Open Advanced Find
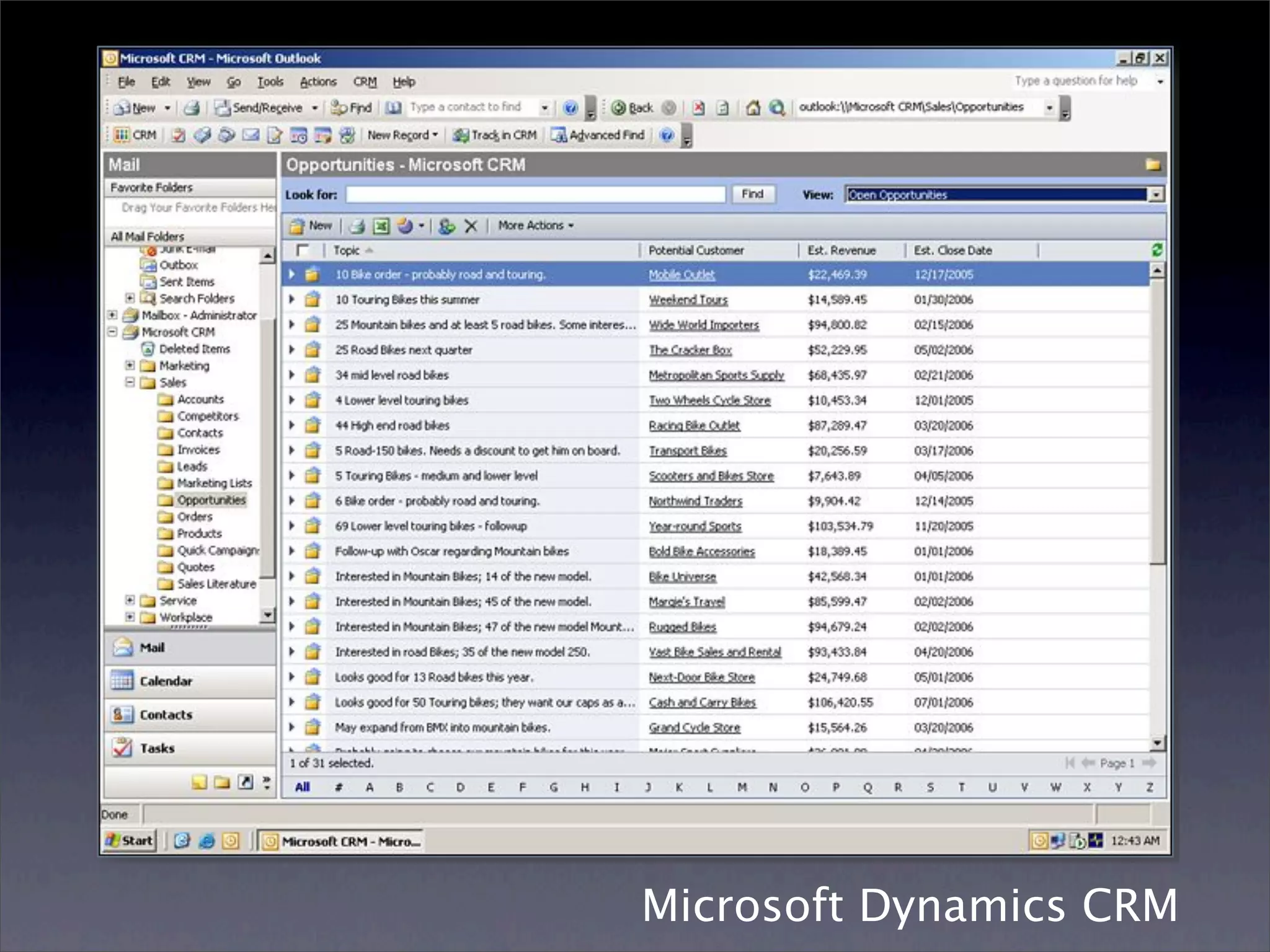This screenshot has width=1270, height=952. [x=598, y=135]
